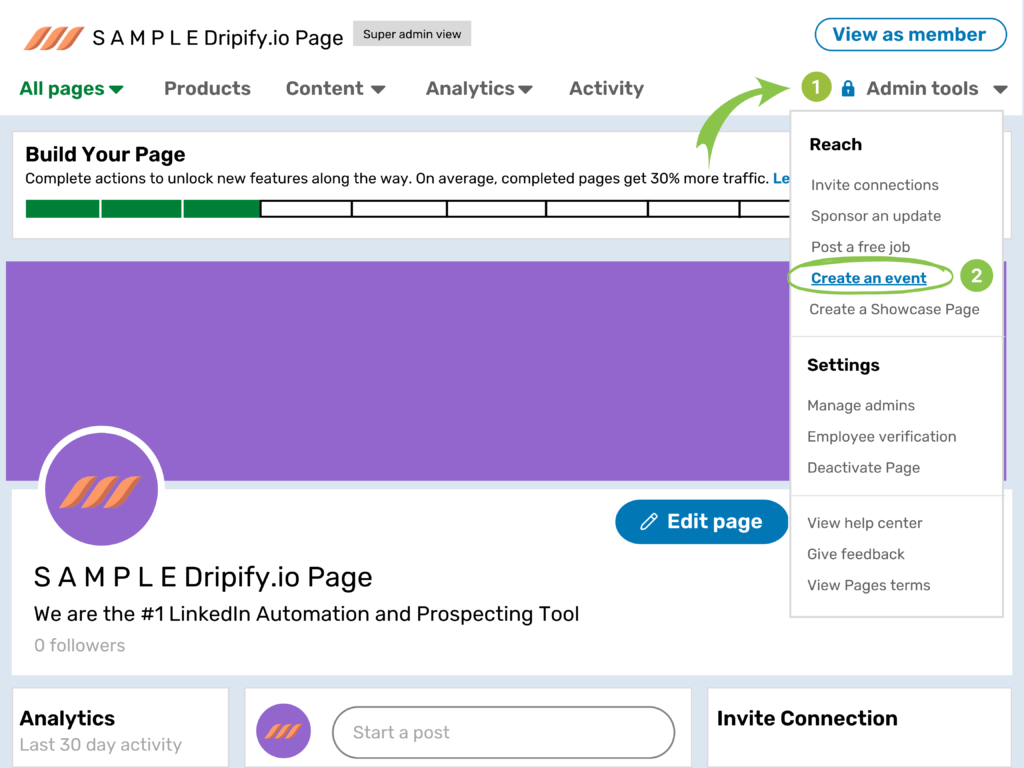Screen dimensions: 1024x768
Task: Click the Build Your Page progress bar
Action: [x=400, y=208]
